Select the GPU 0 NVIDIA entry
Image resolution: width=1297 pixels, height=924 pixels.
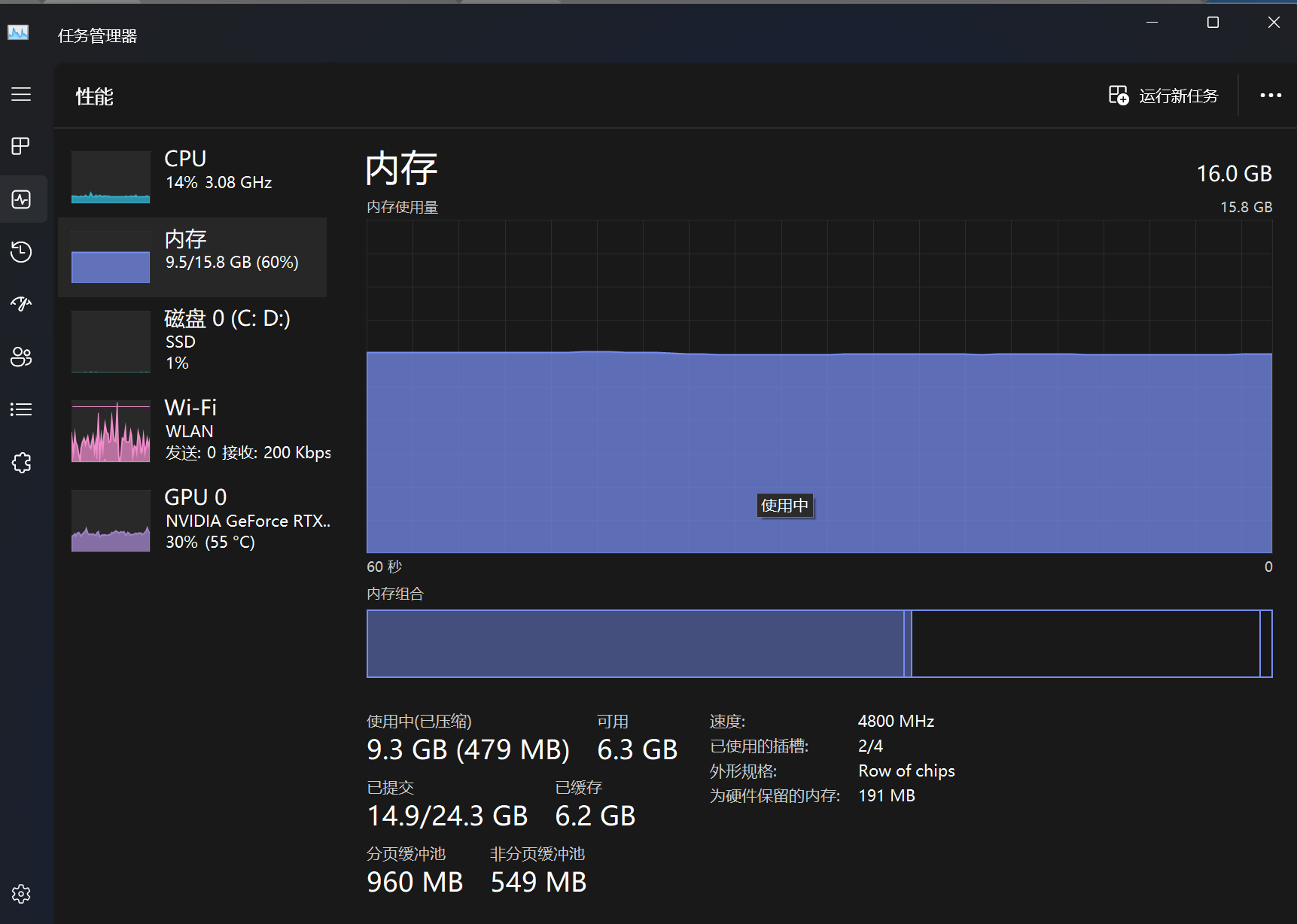[x=193, y=521]
